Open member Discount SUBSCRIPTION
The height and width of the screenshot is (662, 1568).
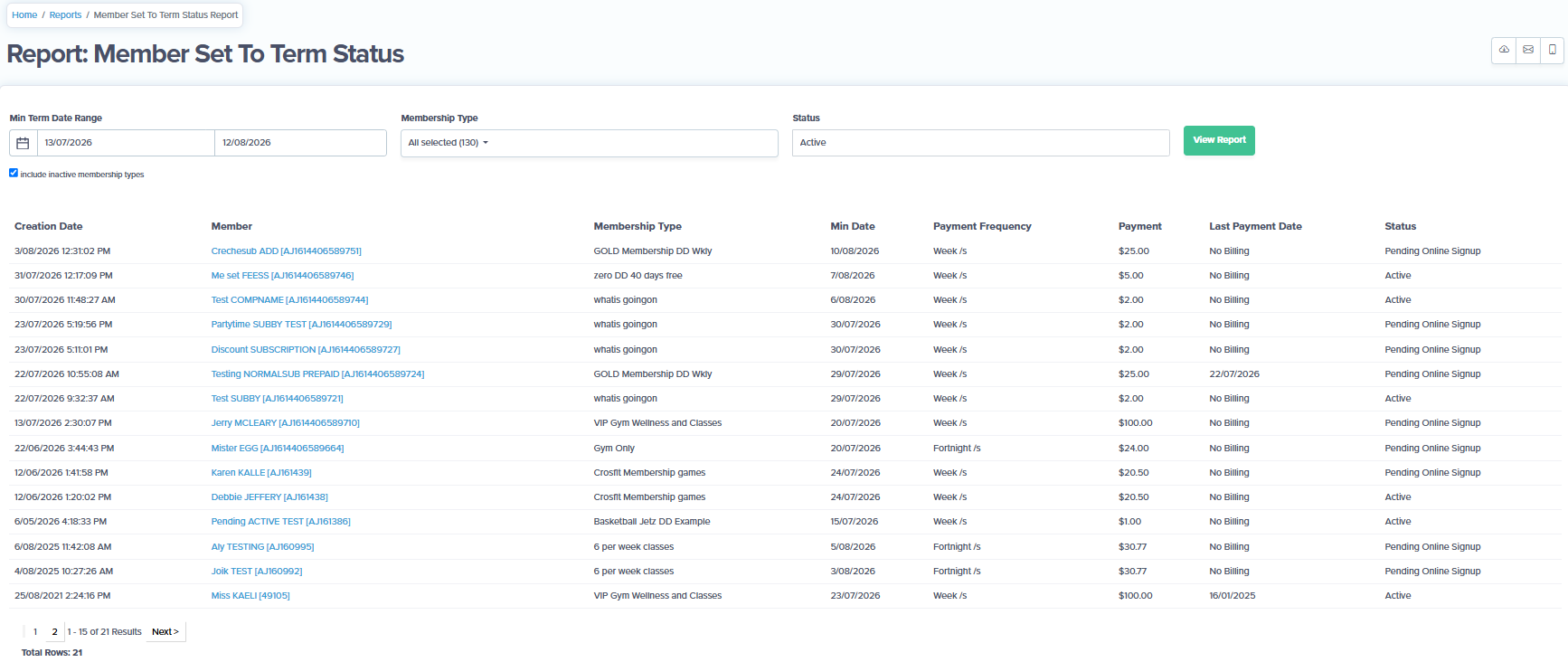coord(306,350)
